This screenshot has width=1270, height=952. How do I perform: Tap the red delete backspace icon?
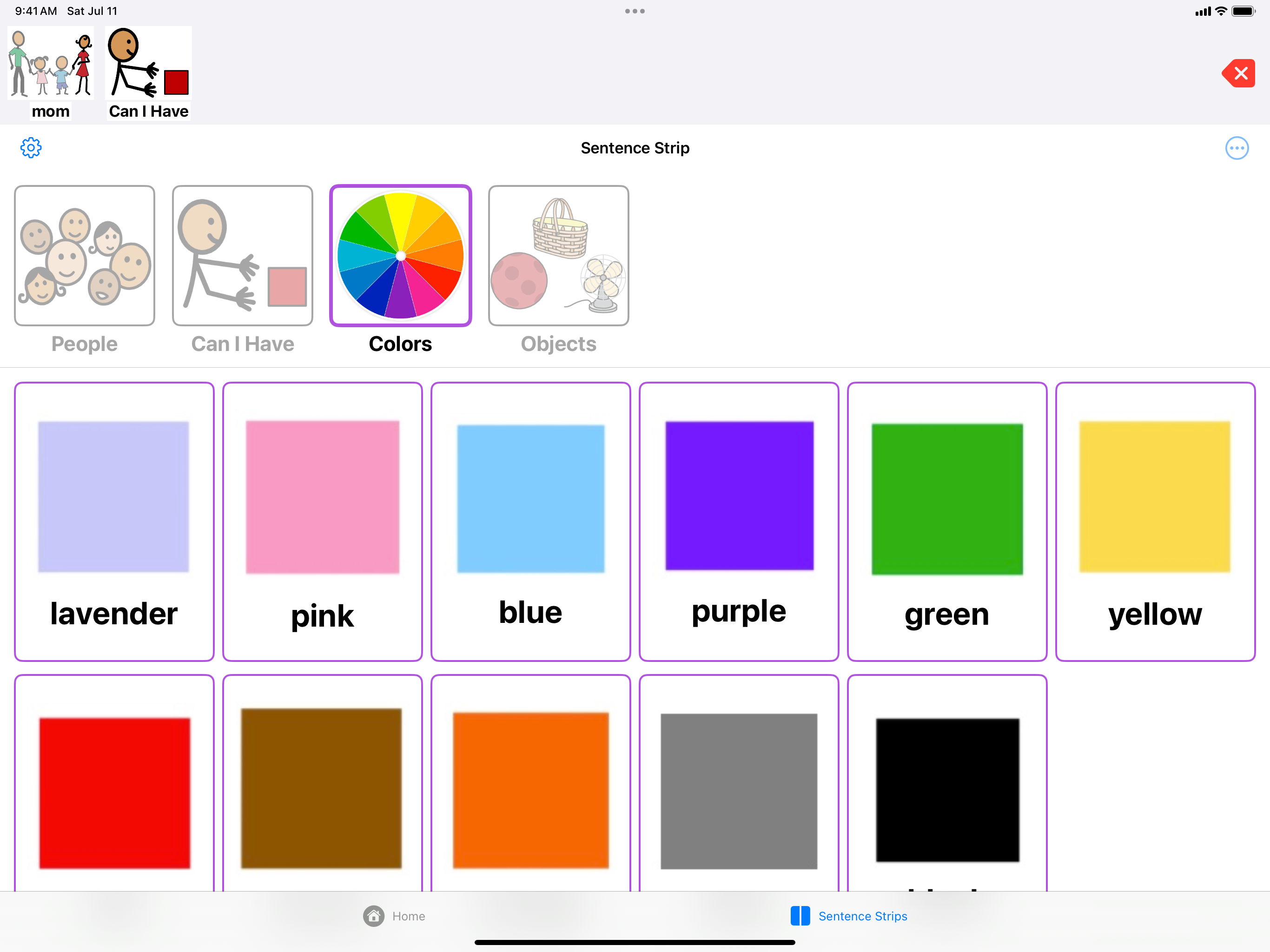click(x=1238, y=73)
